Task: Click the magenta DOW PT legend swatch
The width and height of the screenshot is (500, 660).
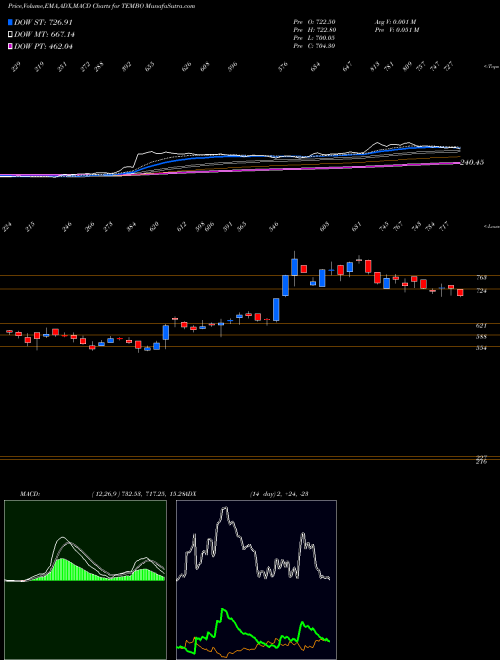Action: (x=10, y=46)
